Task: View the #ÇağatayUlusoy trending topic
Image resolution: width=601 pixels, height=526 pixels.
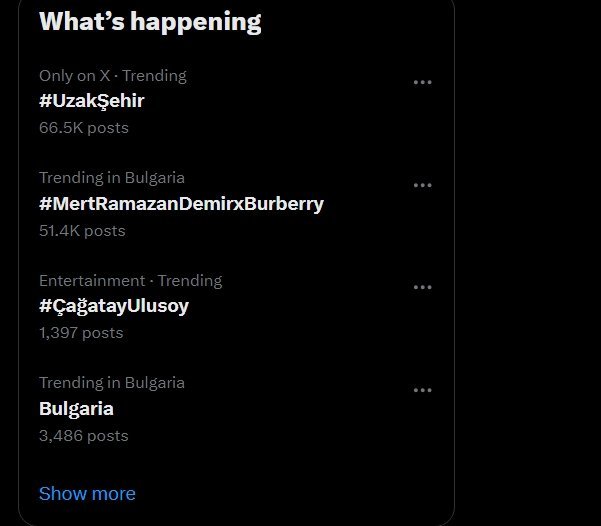Action: 113,306
